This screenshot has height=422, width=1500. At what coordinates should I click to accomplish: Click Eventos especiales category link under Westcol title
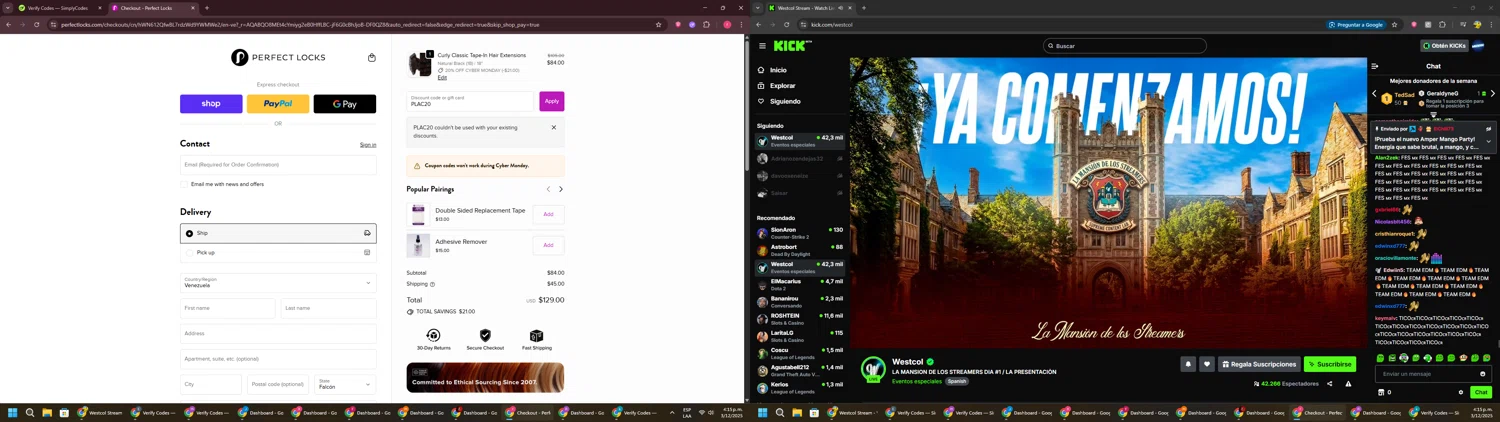tap(917, 381)
